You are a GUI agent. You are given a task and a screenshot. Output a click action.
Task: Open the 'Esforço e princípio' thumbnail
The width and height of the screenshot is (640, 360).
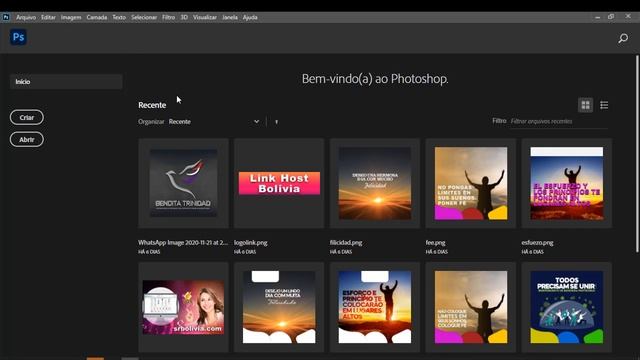click(x=375, y=307)
